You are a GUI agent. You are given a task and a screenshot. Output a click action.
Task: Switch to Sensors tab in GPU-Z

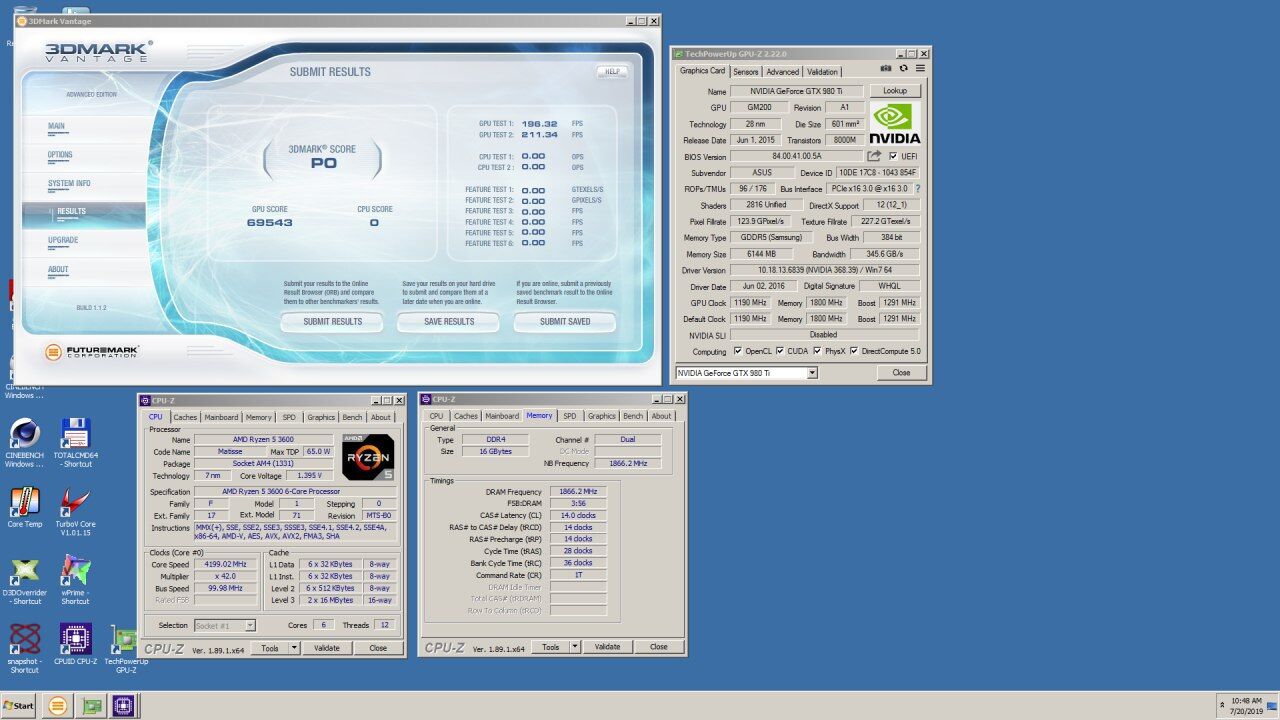click(746, 72)
